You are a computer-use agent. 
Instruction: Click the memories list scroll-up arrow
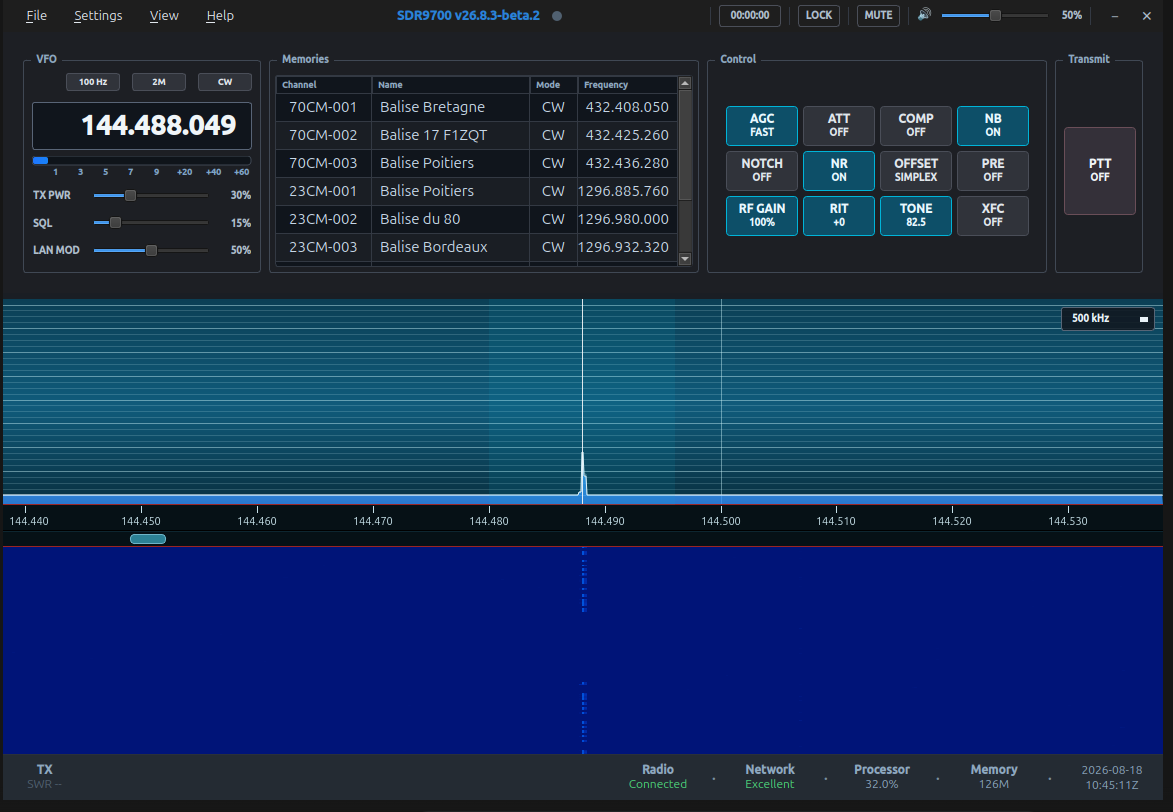pos(684,83)
